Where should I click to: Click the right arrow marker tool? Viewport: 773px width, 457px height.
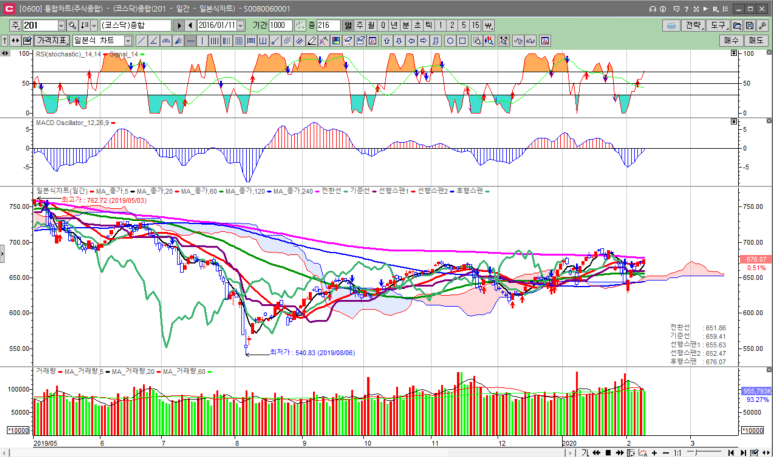[423, 41]
